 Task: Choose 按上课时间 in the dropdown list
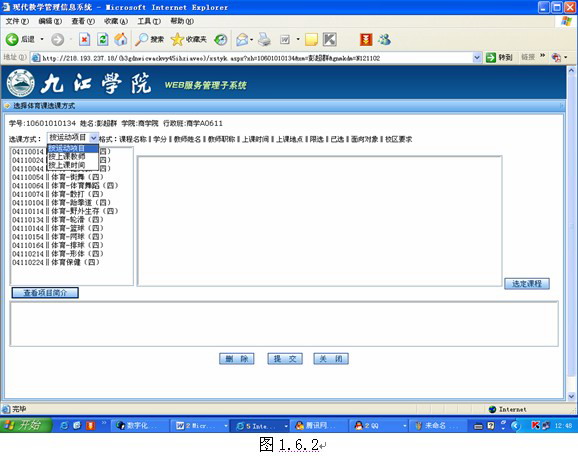(67, 165)
